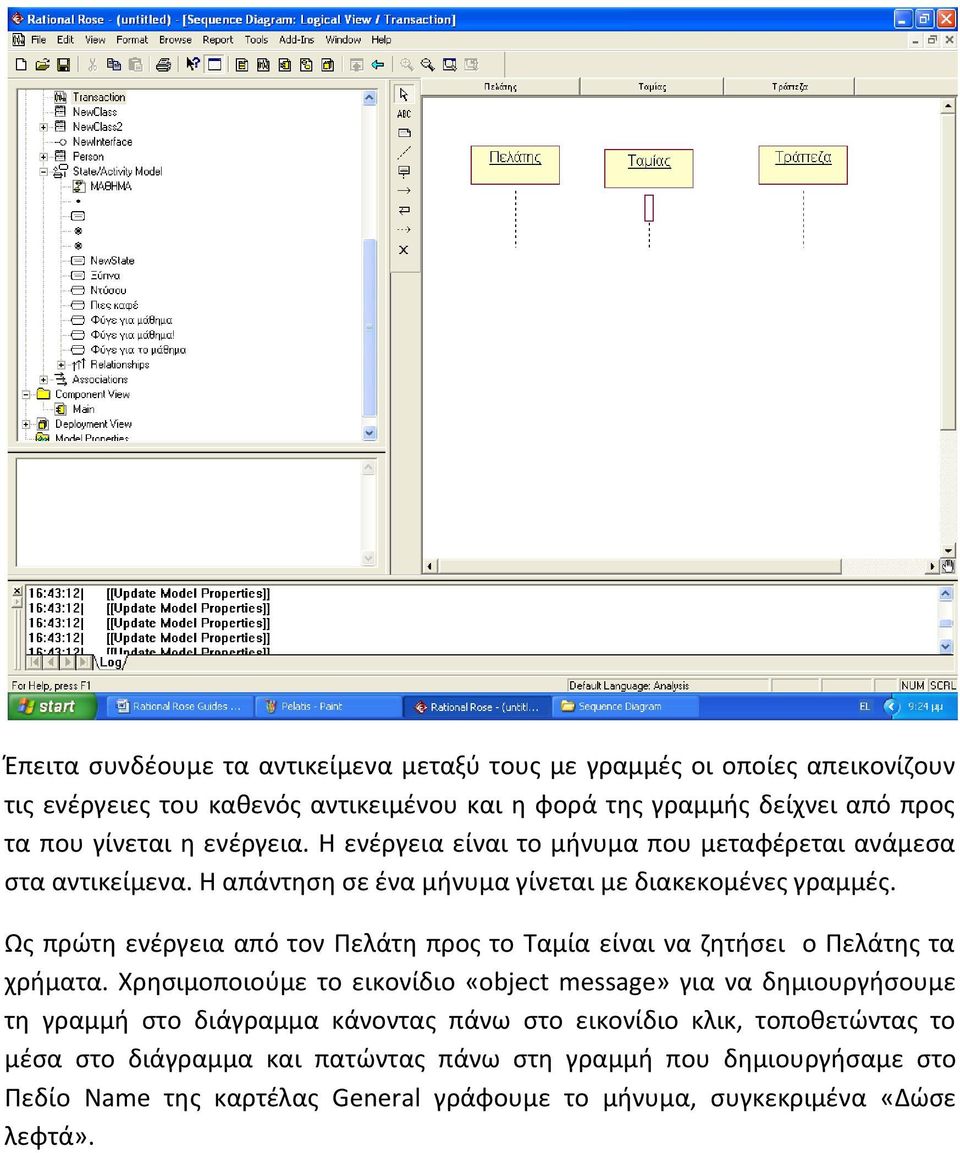Select the Note tool in toolbox
960x1153 pixels.
pyautogui.click(x=404, y=133)
